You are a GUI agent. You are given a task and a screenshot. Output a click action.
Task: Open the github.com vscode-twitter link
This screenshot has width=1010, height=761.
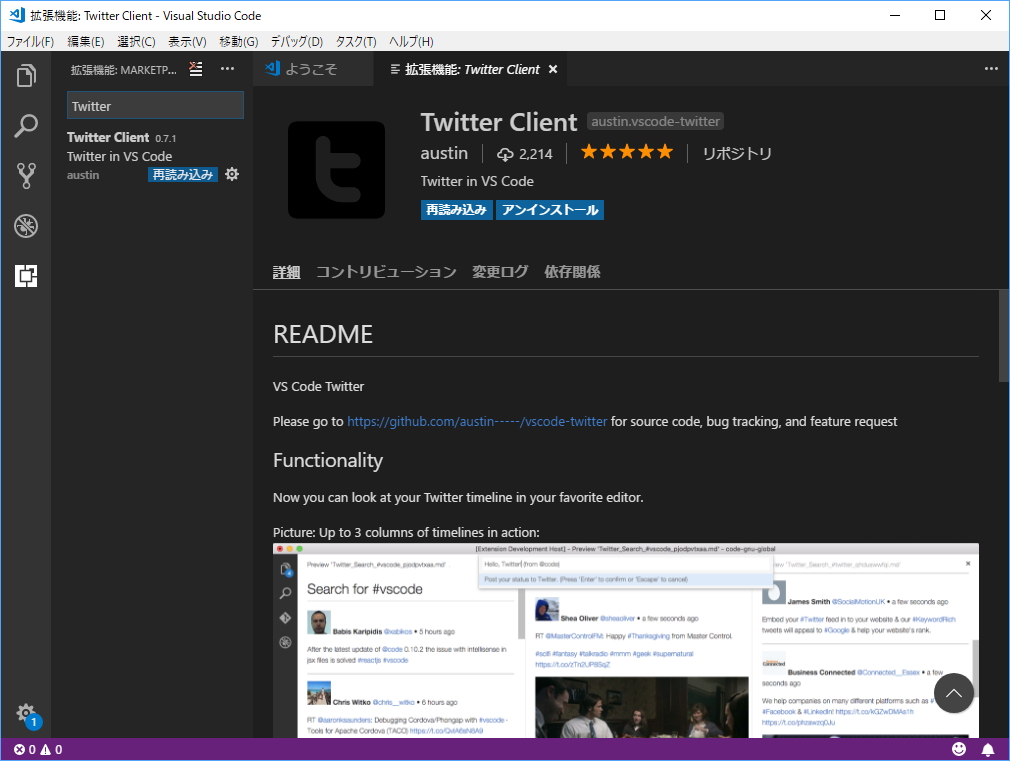tap(477, 421)
